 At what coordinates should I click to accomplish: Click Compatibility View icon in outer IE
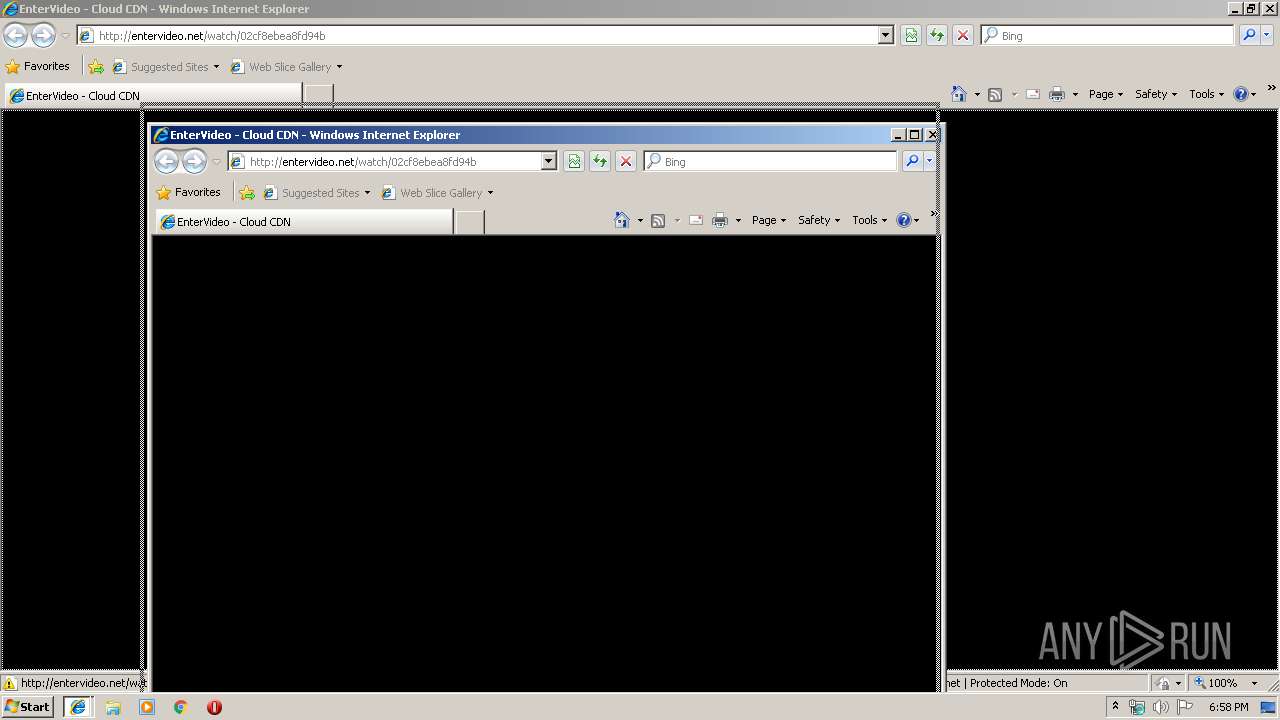[x=911, y=35]
